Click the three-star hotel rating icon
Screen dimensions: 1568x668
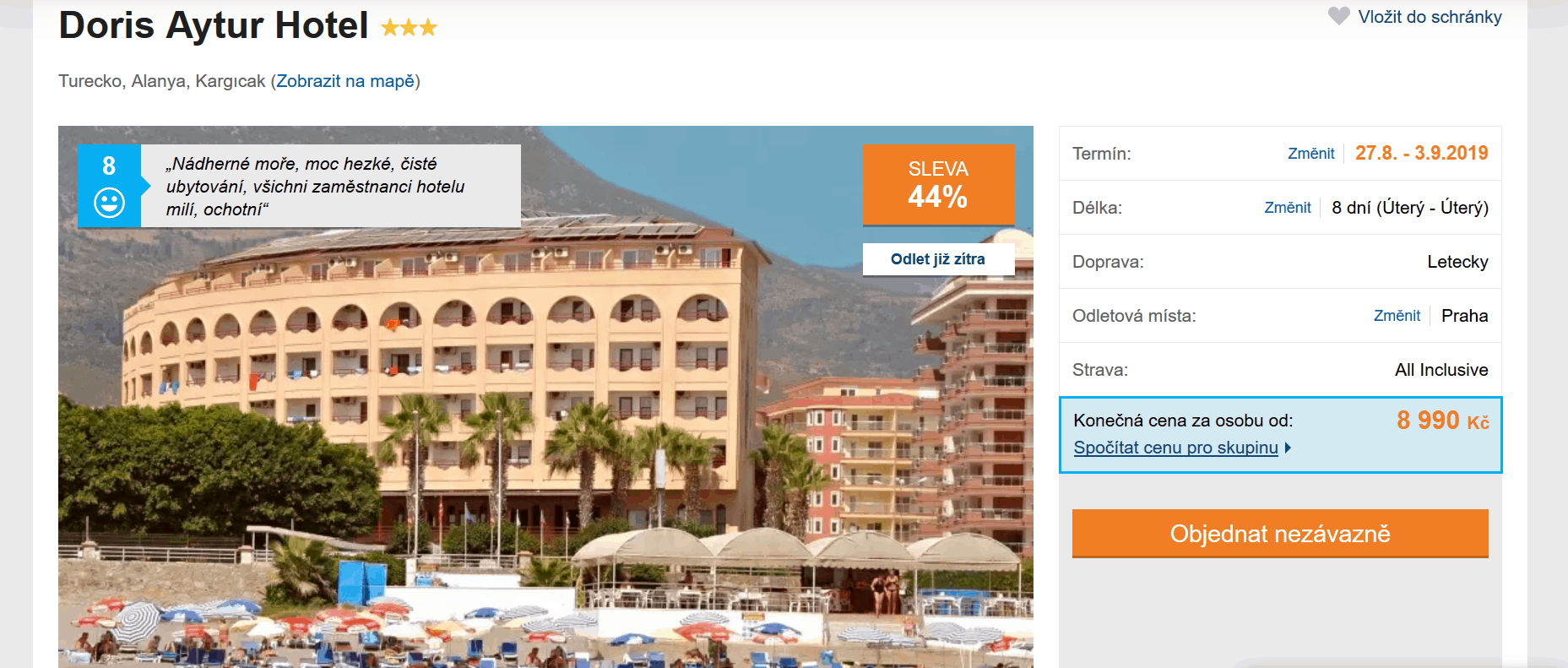(409, 28)
